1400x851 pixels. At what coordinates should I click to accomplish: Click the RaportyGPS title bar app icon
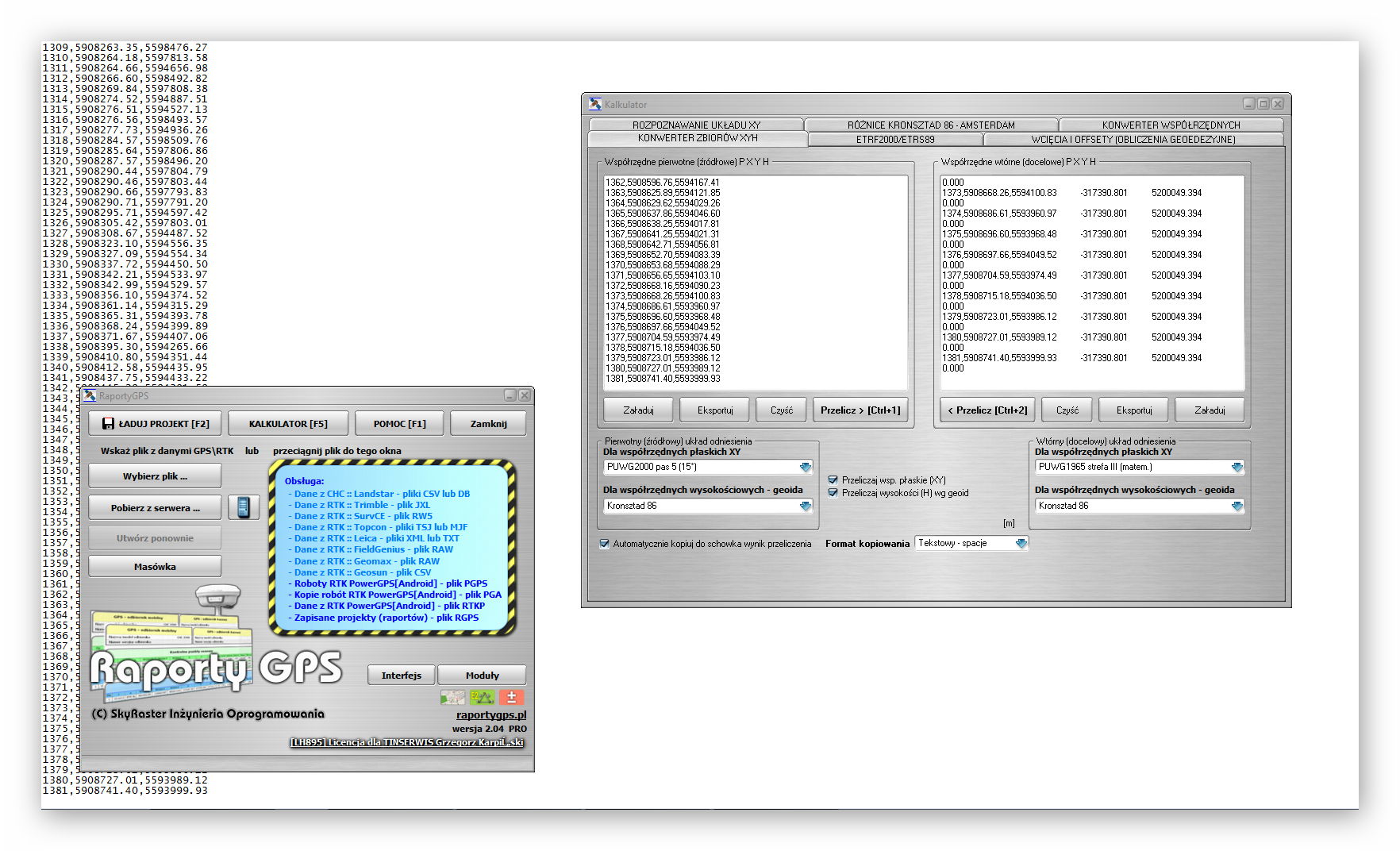[x=90, y=395]
